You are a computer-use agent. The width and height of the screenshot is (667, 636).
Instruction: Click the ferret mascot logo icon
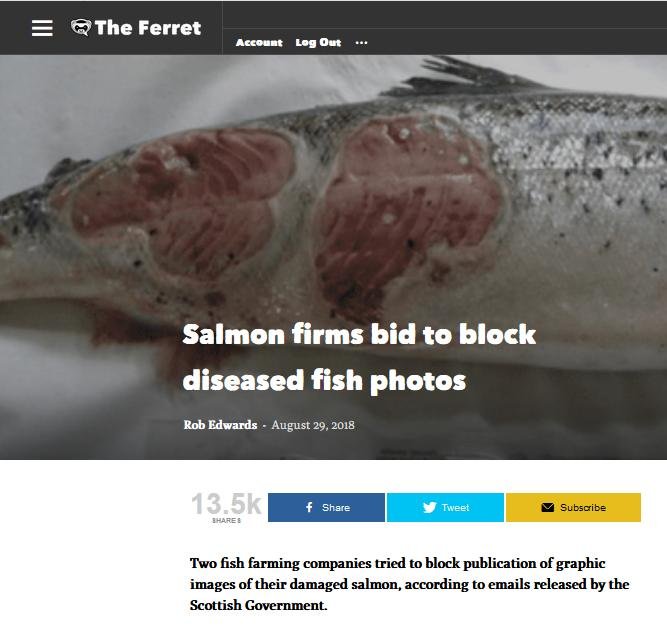click(x=81, y=28)
